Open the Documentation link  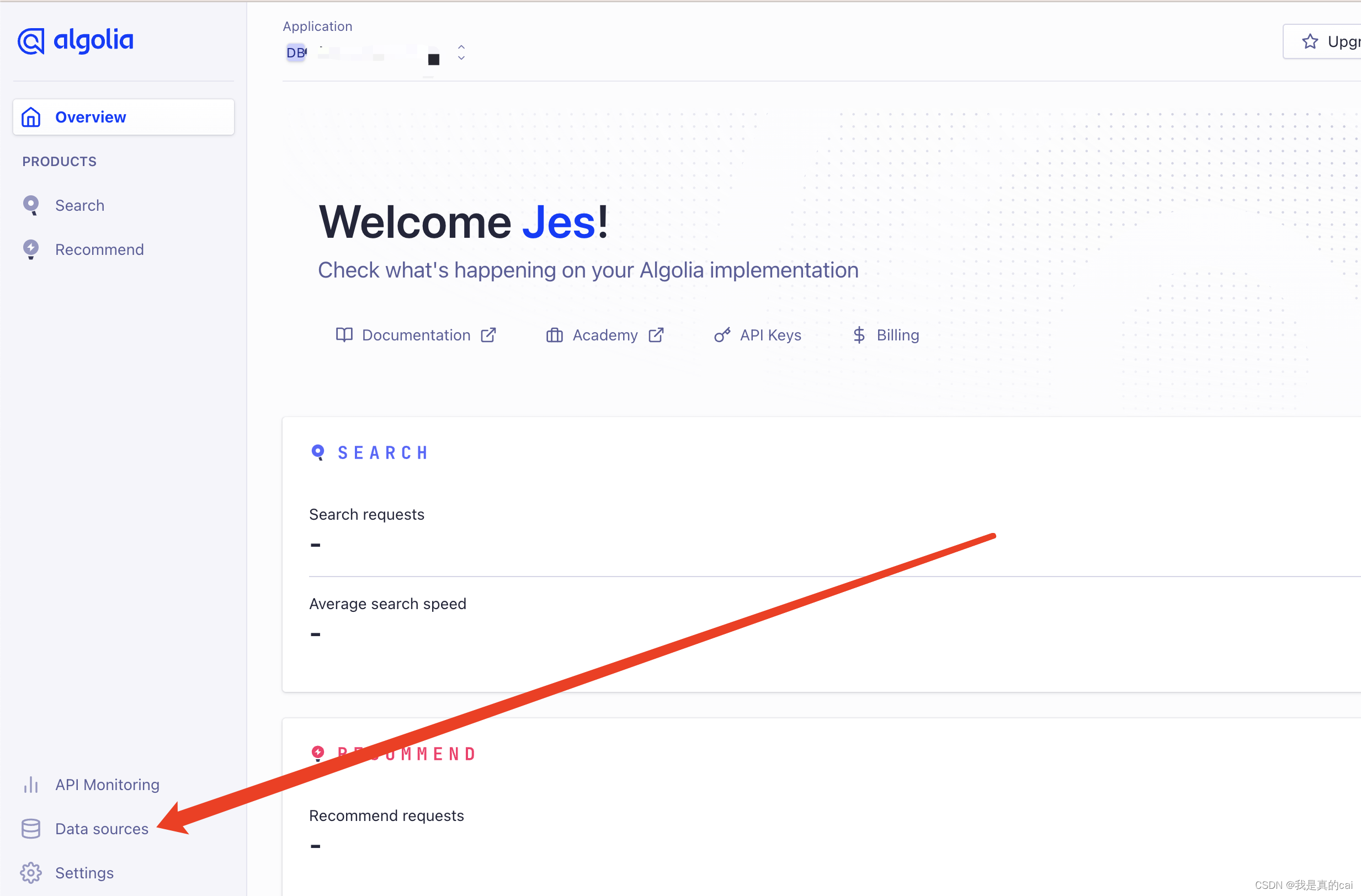tap(416, 335)
